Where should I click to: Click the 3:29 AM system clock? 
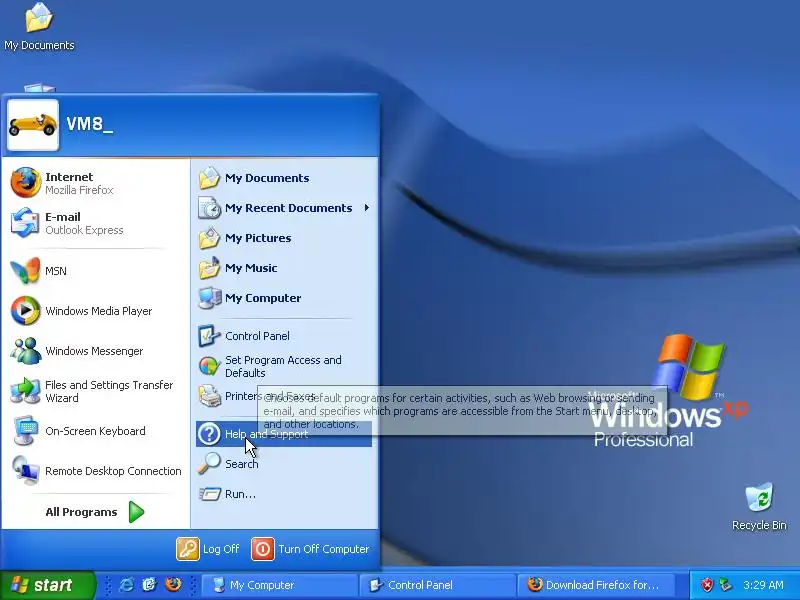763,585
